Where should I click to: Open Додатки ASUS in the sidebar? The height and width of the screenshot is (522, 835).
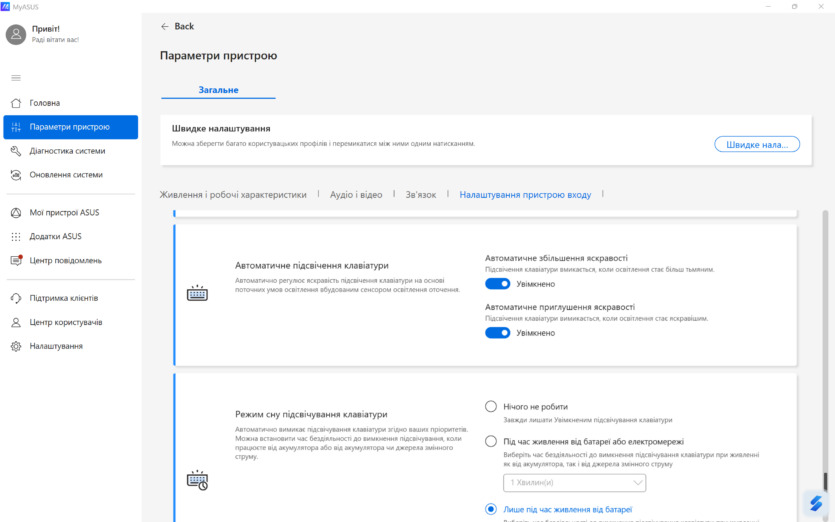click(x=70, y=236)
